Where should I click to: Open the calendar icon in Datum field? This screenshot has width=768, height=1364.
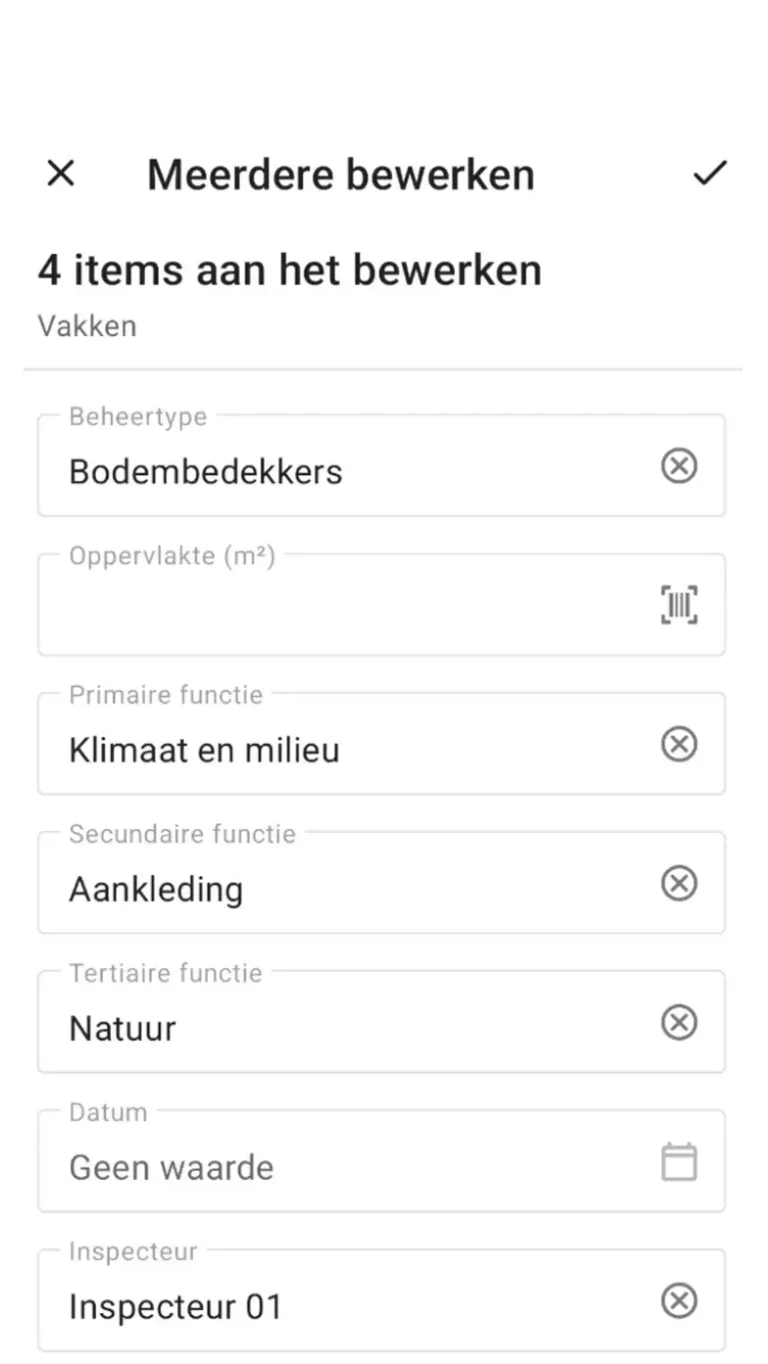[x=679, y=1162]
